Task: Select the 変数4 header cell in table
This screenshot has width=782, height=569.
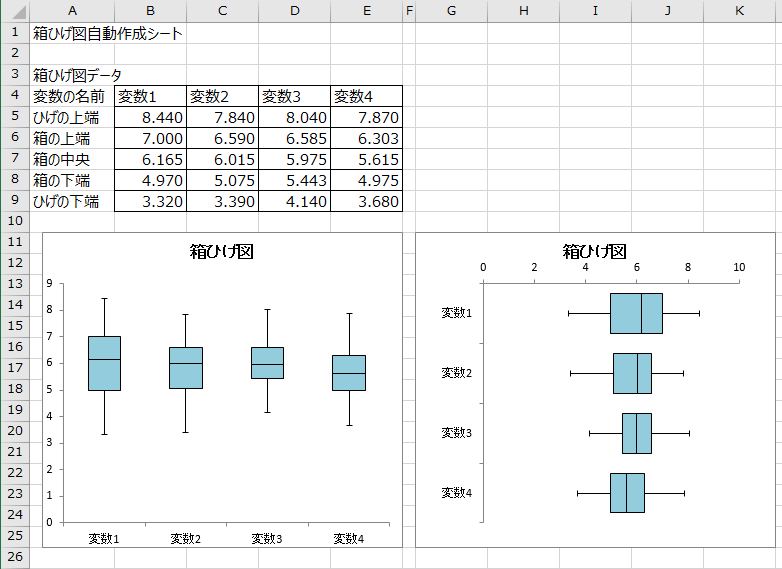Action: (x=367, y=96)
